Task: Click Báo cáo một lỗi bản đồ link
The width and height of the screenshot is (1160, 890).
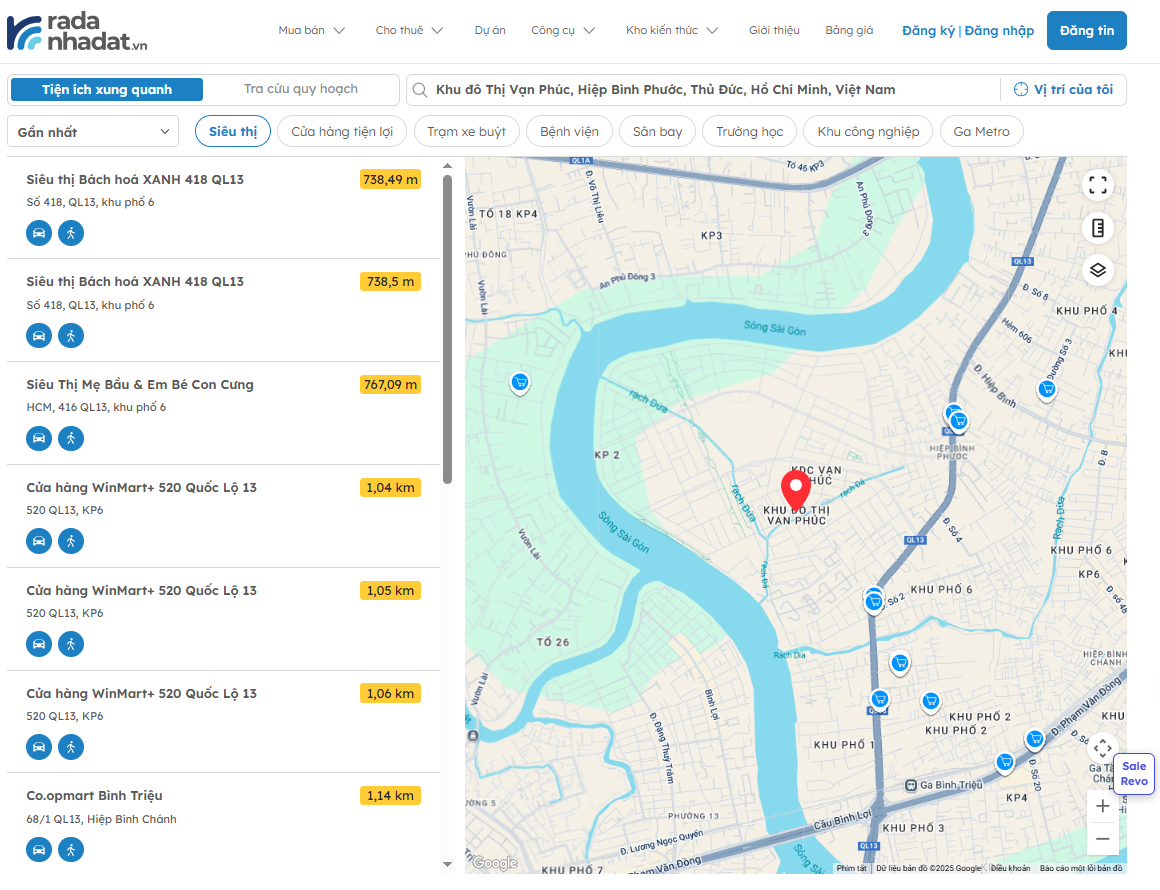Action: click(1081, 868)
